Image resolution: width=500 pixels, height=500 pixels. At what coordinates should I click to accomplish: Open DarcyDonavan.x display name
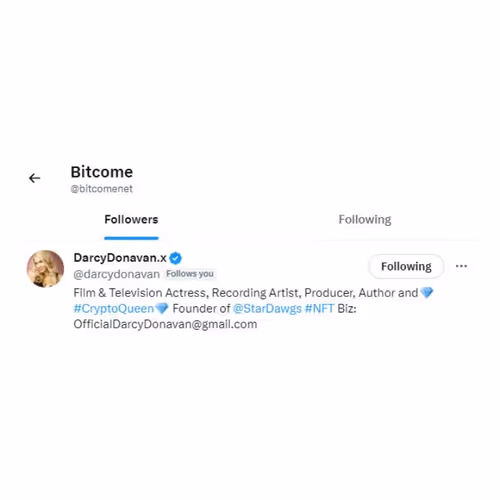pyautogui.click(x=120, y=258)
